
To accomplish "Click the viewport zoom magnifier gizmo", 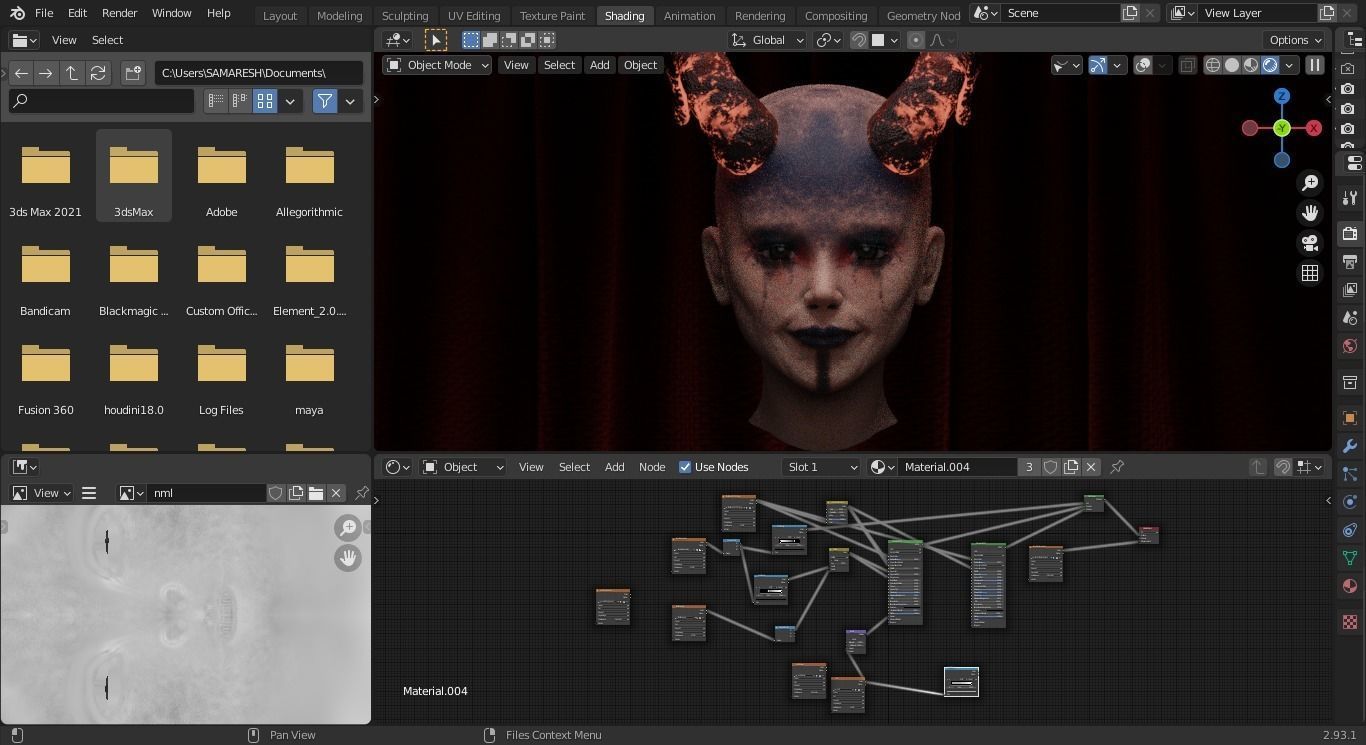I will 1310,183.
